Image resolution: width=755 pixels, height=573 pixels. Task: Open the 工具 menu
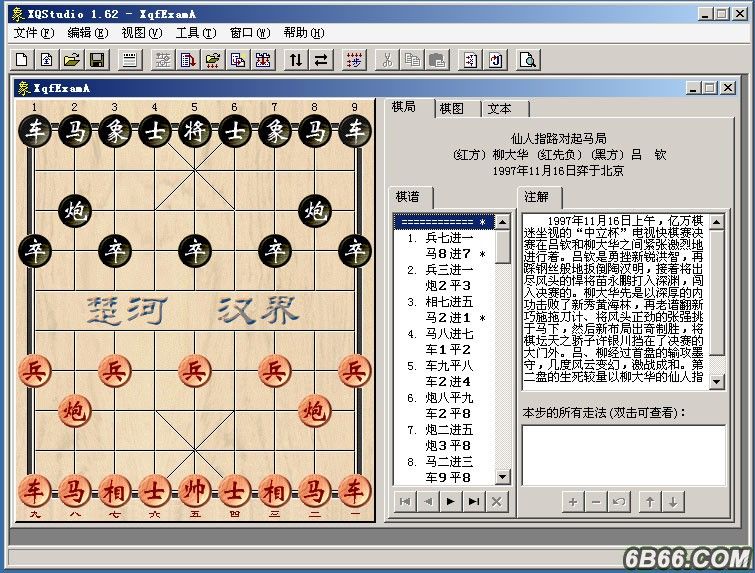195,33
